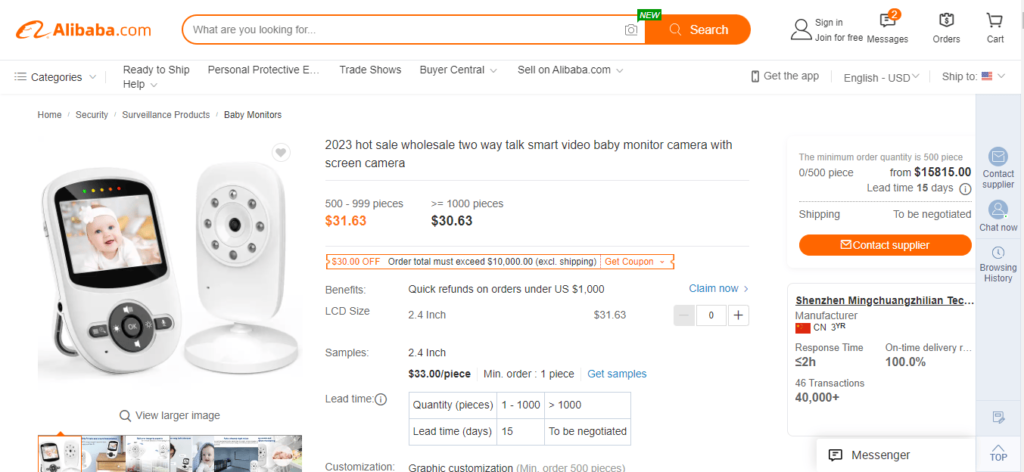Add product to favorites with heart icon
Screen dimensions: 1024x472
[281, 153]
